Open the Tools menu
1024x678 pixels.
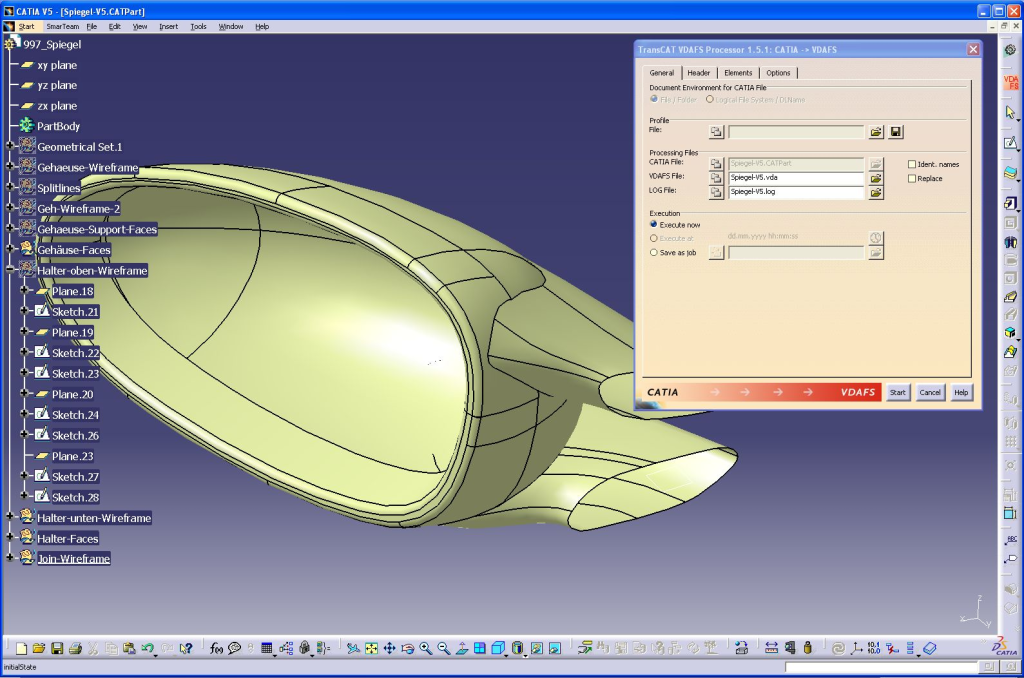[198, 26]
